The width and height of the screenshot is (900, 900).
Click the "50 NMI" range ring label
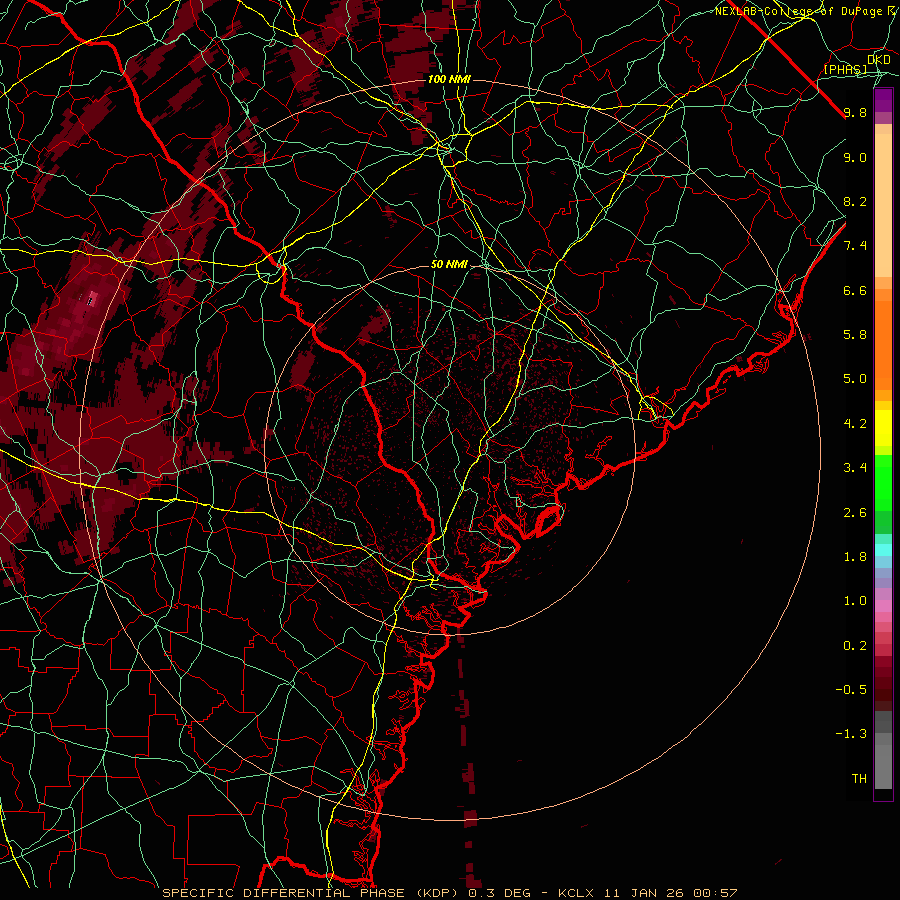tap(449, 265)
